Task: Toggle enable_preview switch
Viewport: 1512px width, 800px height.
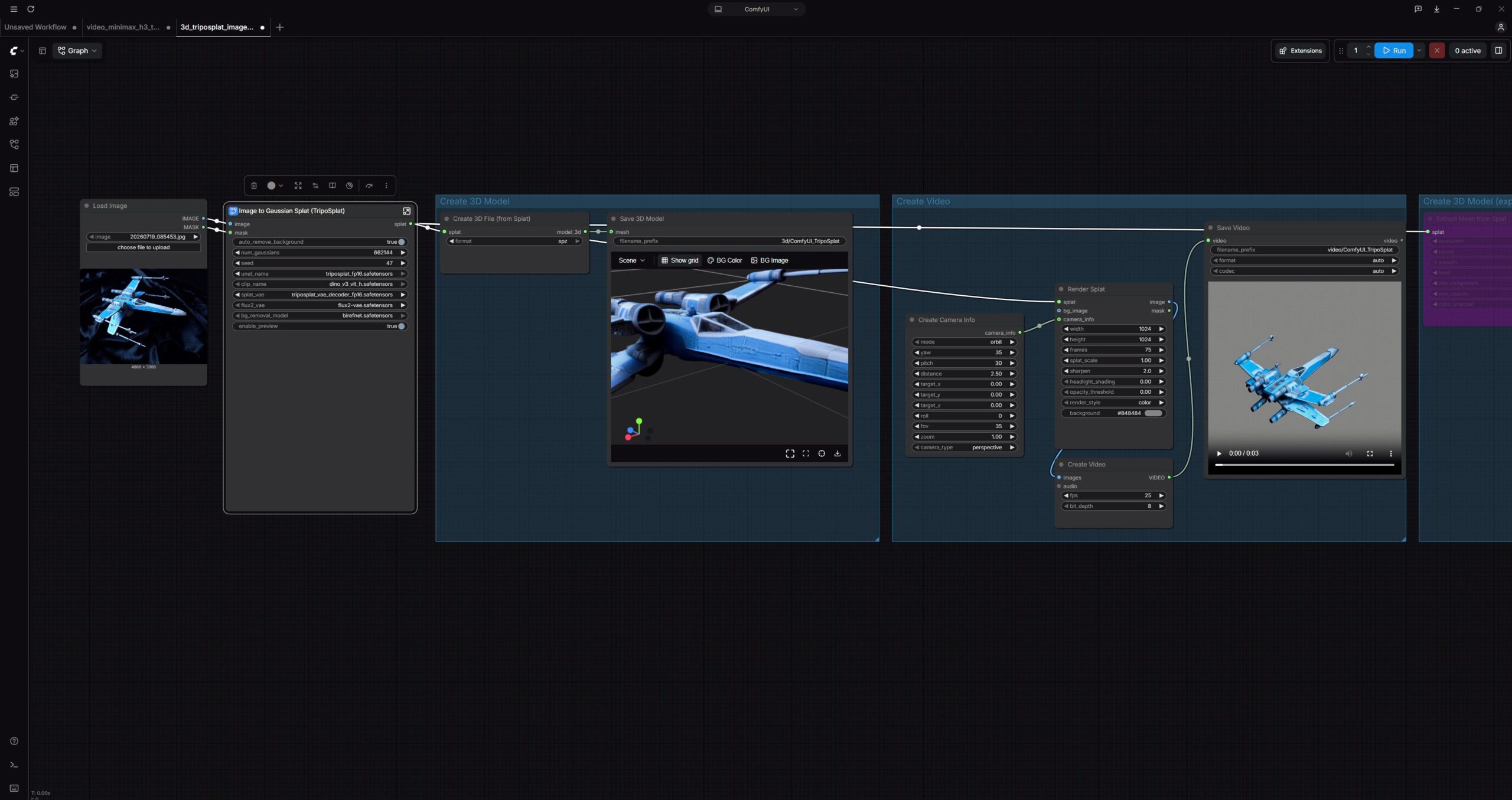Action: [x=401, y=326]
